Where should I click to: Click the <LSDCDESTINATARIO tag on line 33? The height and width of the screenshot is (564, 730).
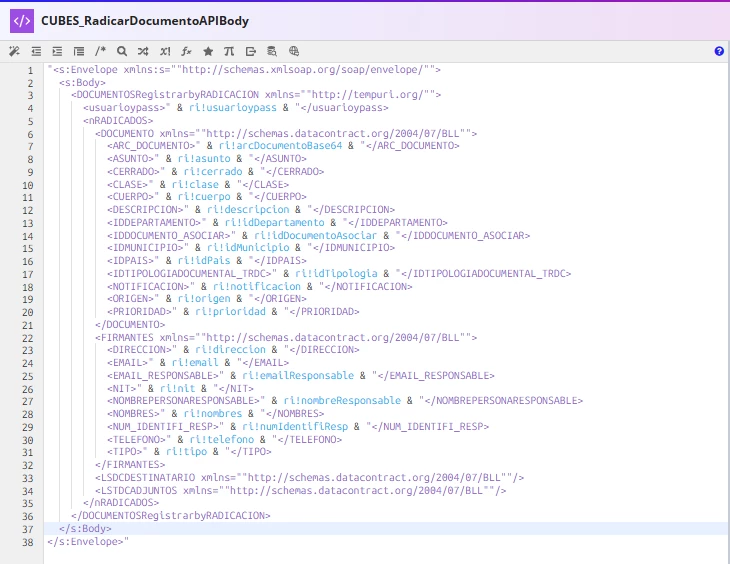pos(145,478)
